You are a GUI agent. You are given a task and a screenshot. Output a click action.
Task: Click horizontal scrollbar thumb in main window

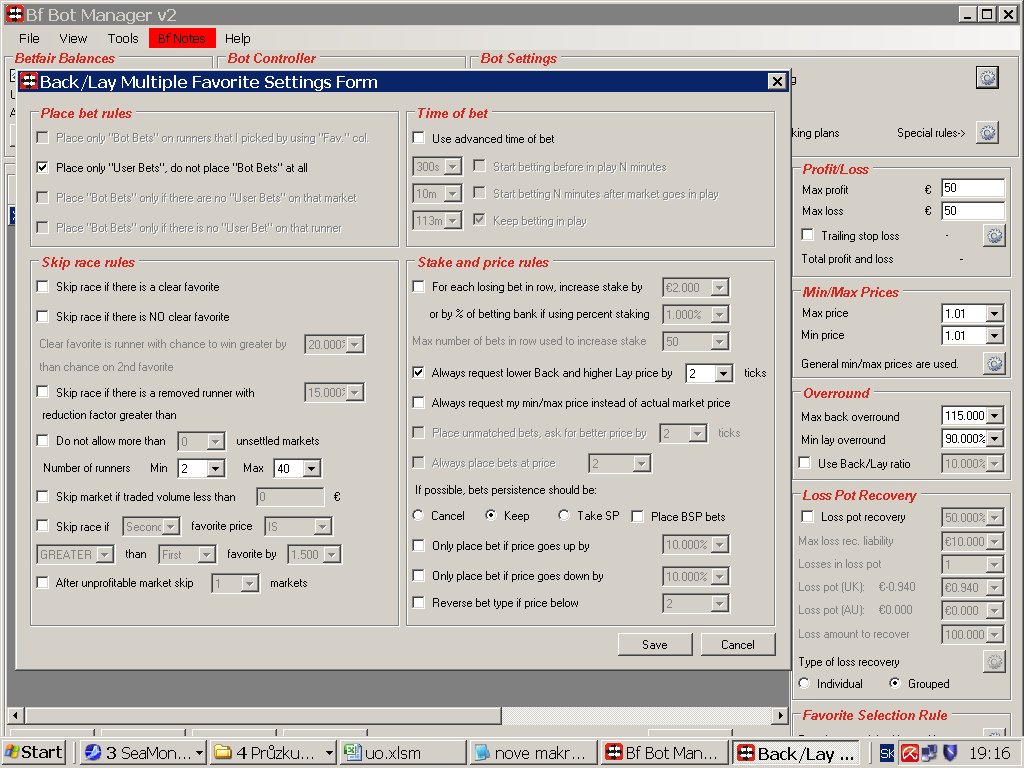(x=263, y=715)
